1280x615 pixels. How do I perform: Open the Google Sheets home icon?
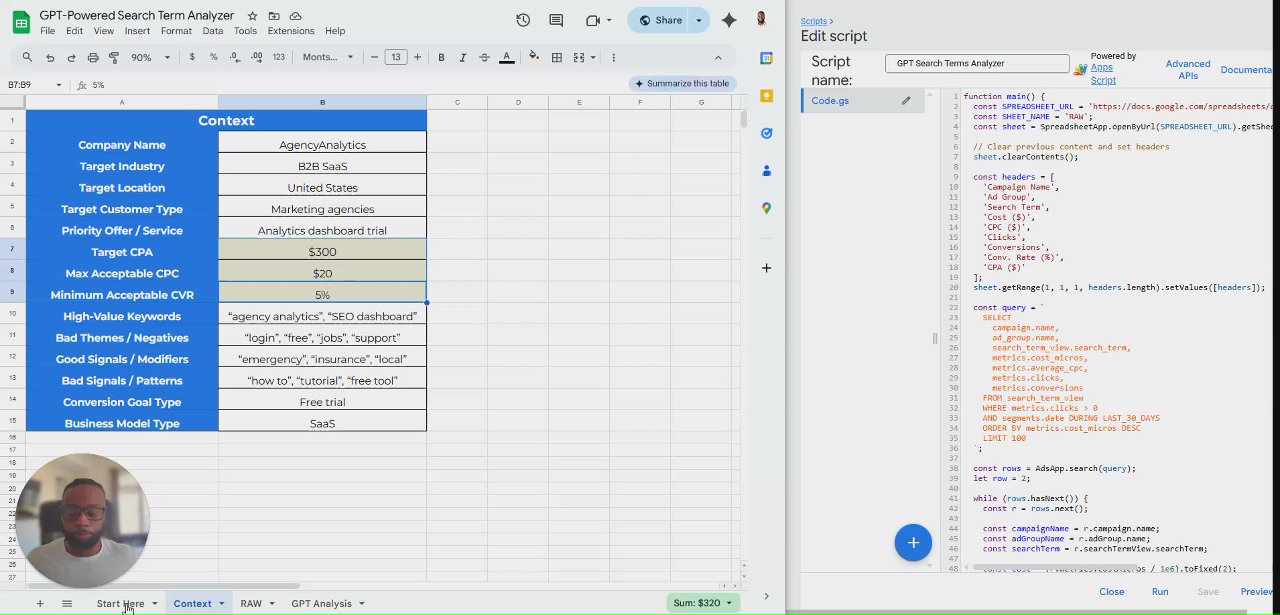click(21, 22)
